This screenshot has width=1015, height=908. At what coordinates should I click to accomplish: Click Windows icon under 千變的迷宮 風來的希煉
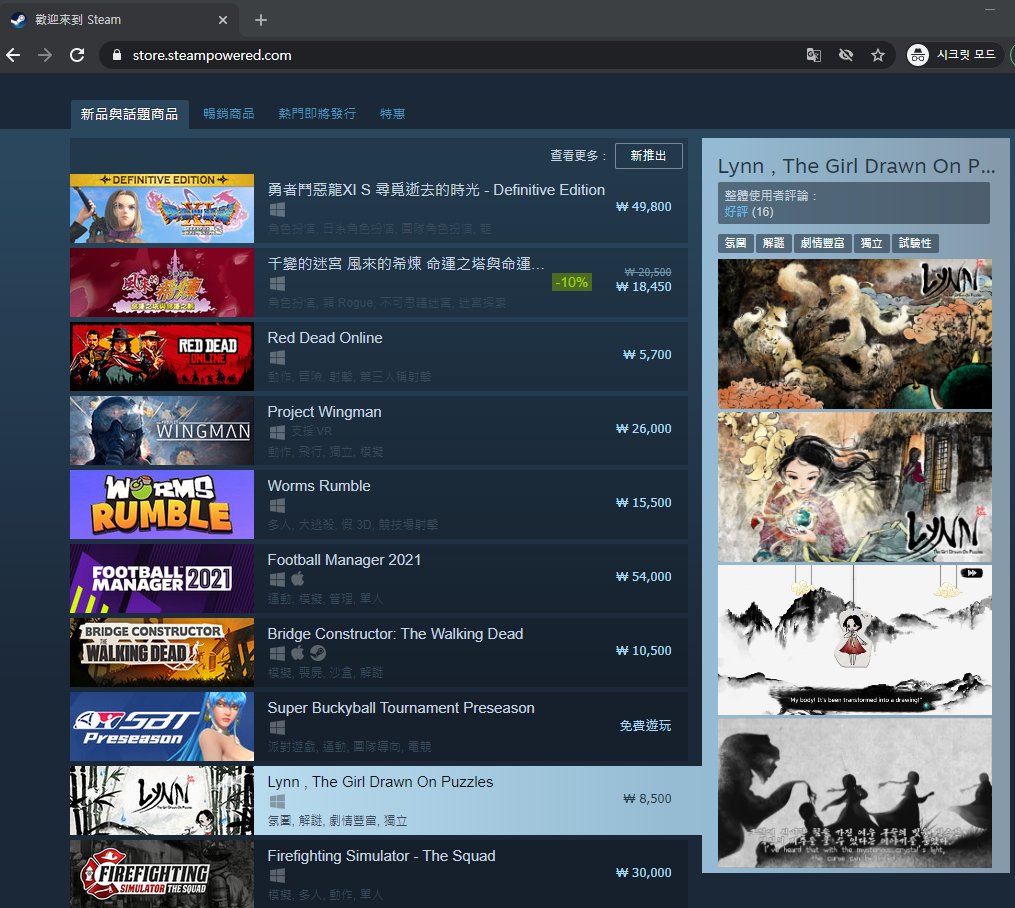[277, 283]
